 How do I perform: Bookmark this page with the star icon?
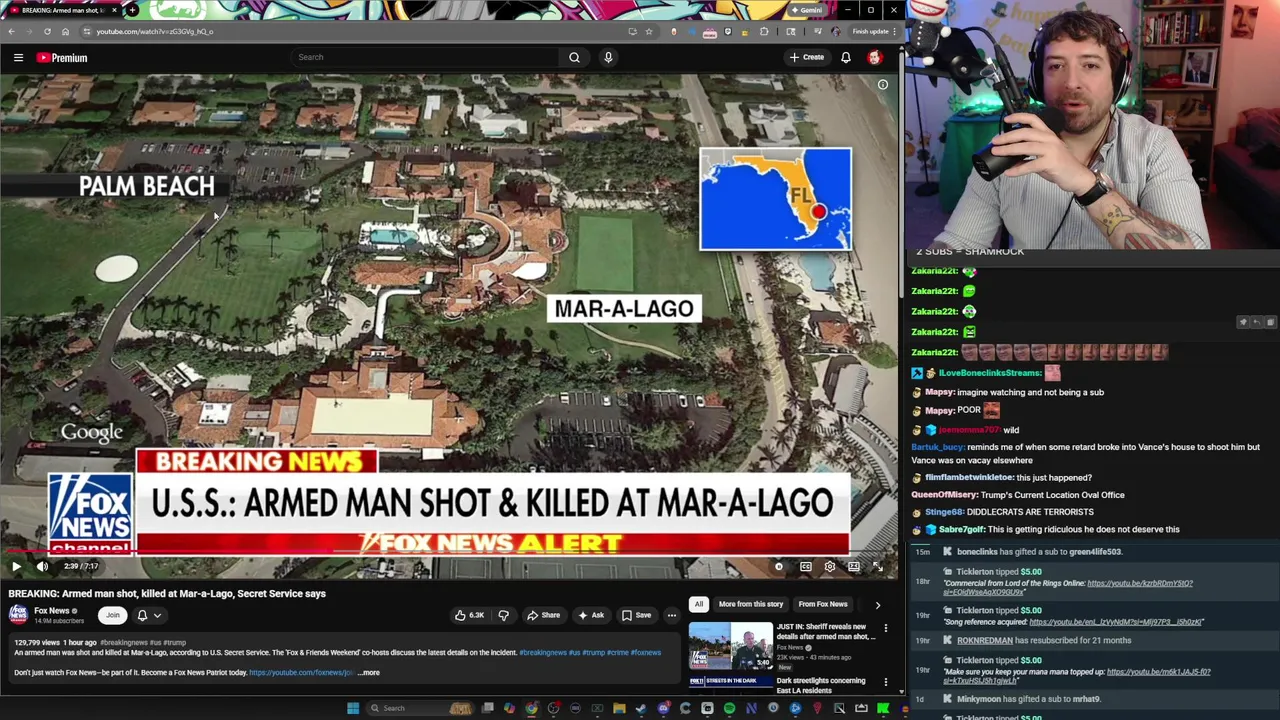click(x=648, y=31)
